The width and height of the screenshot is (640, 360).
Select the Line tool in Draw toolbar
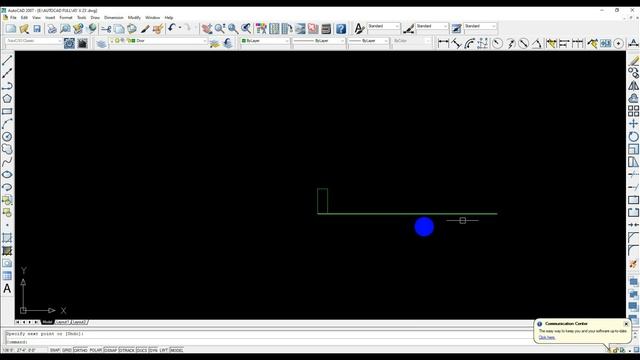click(x=7, y=60)
